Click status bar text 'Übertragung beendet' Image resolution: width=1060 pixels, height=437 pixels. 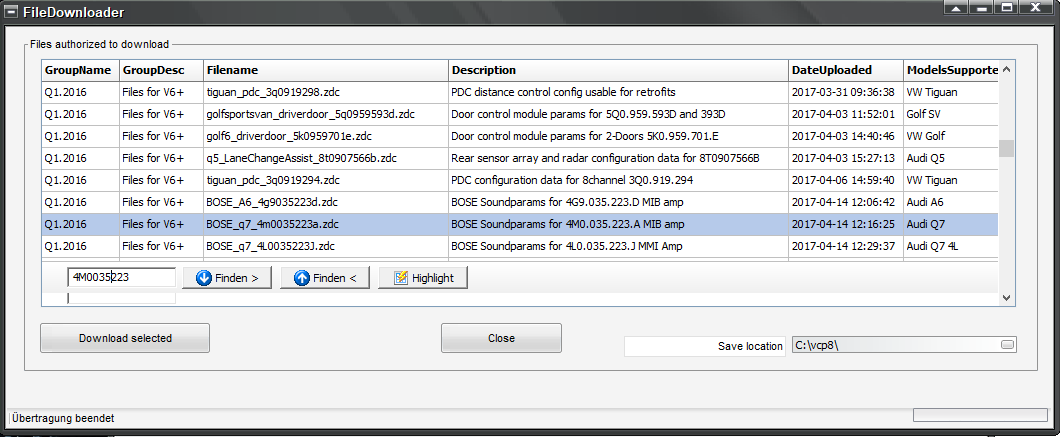click(63, 418)
